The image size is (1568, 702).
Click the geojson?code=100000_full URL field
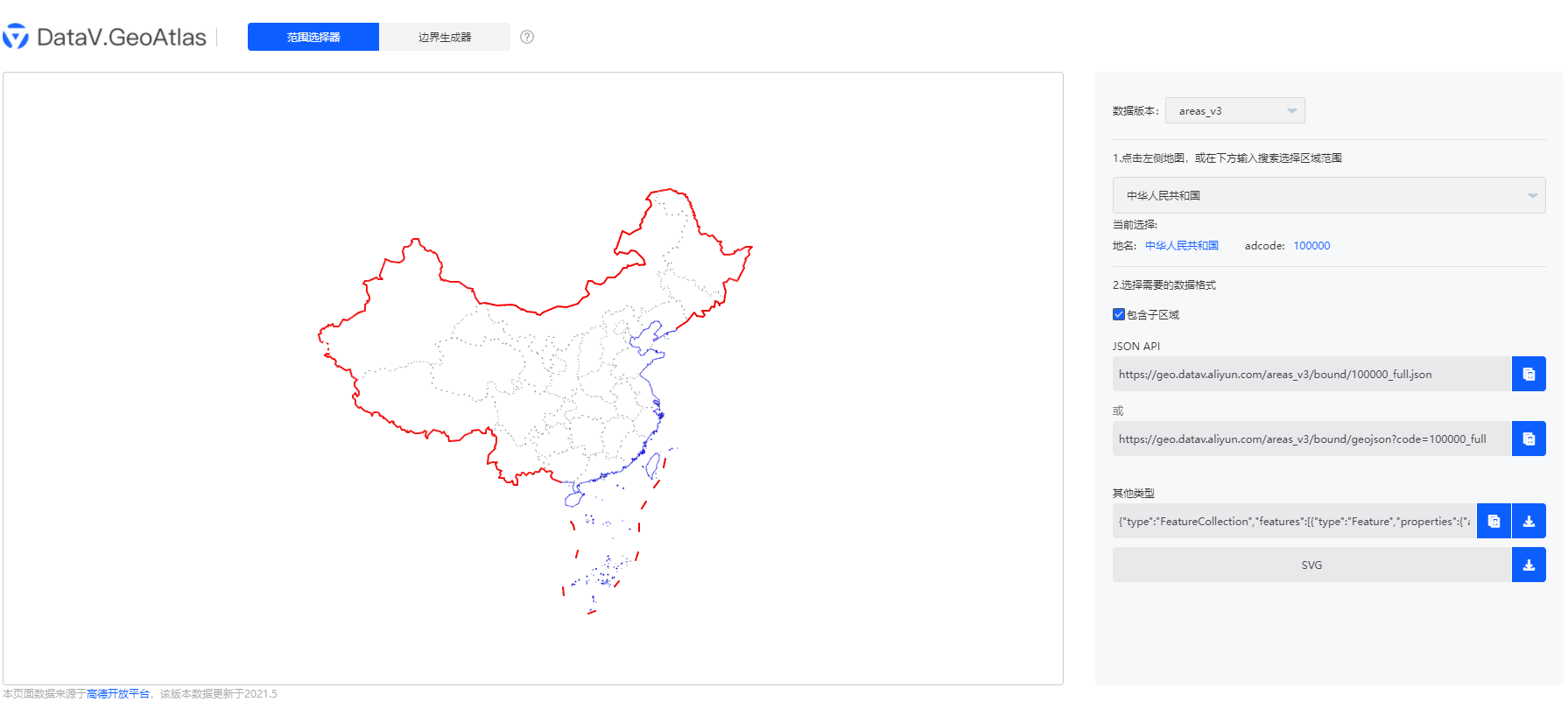pos(1311,439)
